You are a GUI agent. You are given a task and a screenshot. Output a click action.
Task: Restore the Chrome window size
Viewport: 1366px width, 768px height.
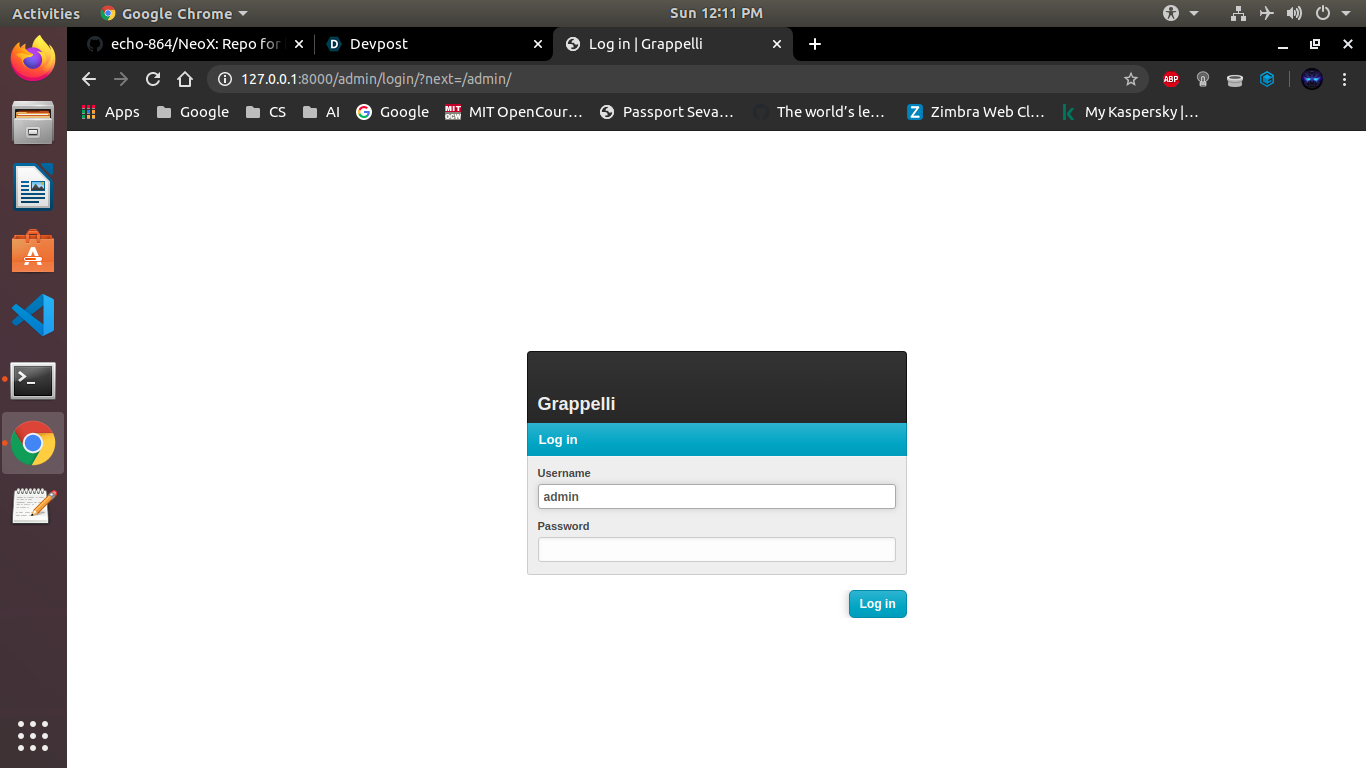coord(1315,44)
